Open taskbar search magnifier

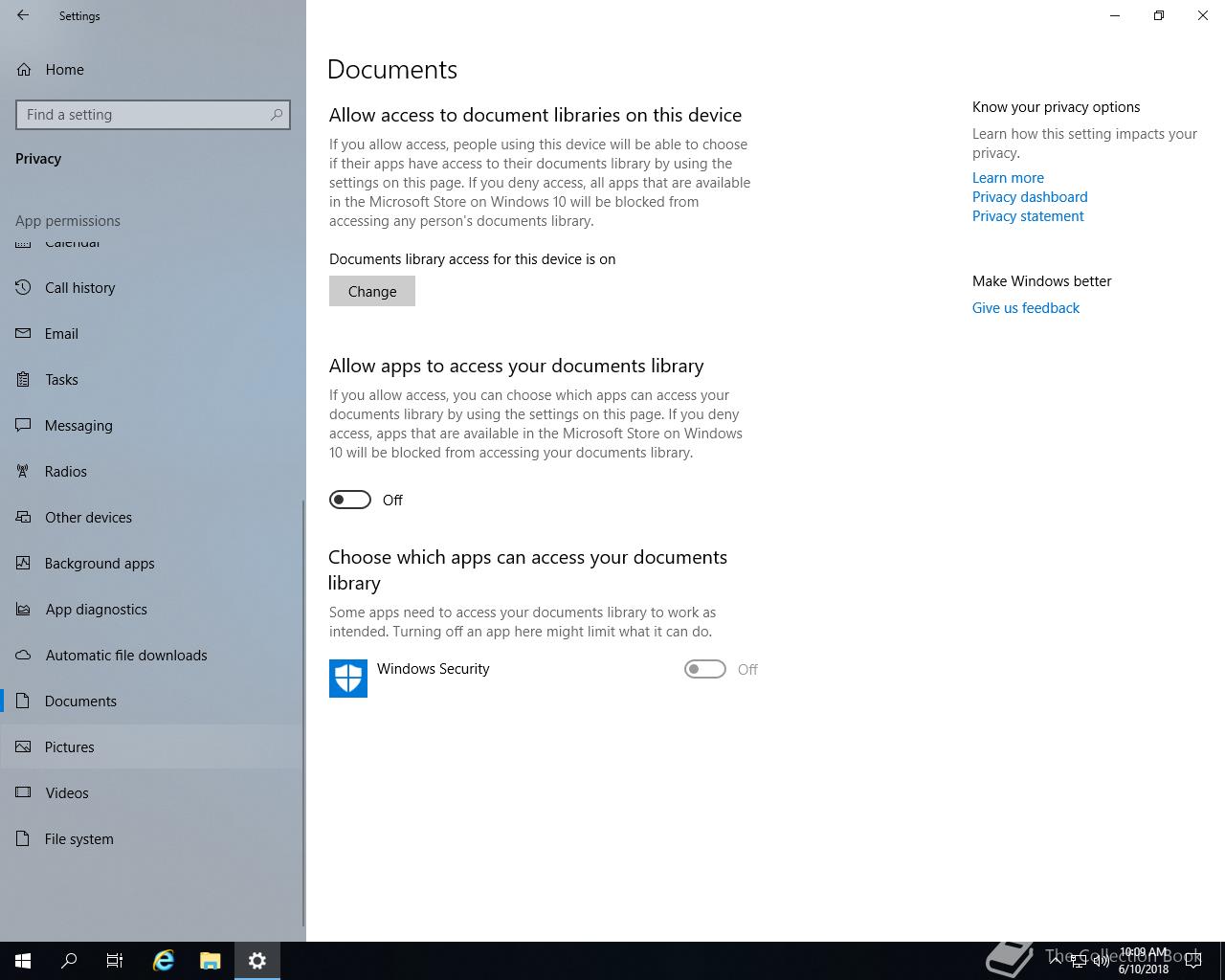click(69, 961)
